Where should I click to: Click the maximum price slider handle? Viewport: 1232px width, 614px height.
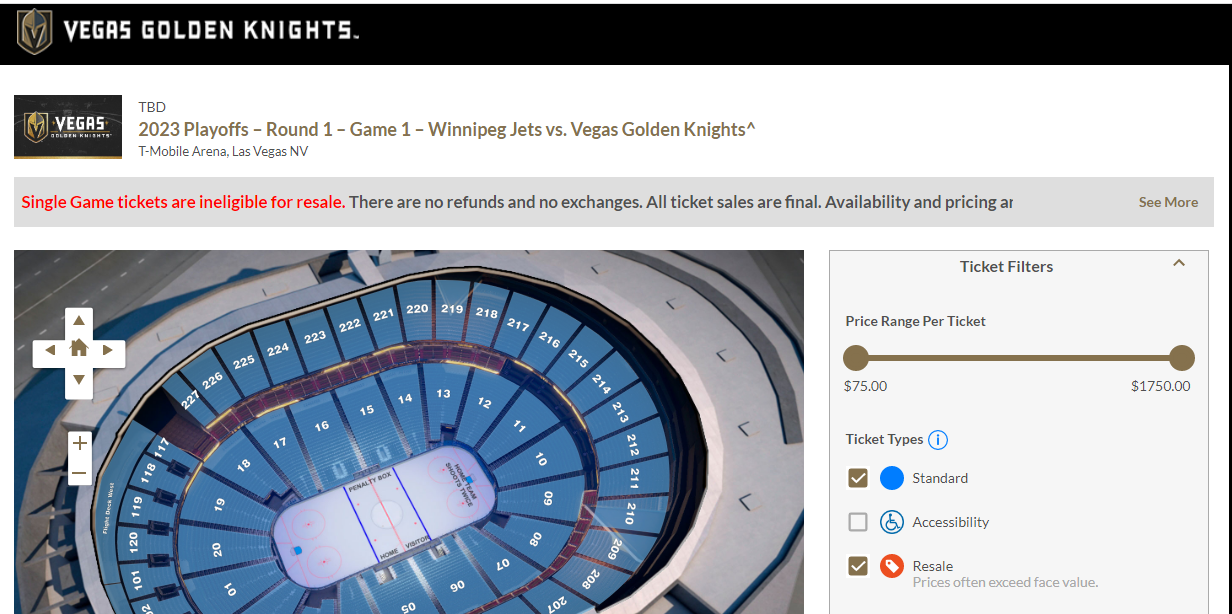point(1182,358)
